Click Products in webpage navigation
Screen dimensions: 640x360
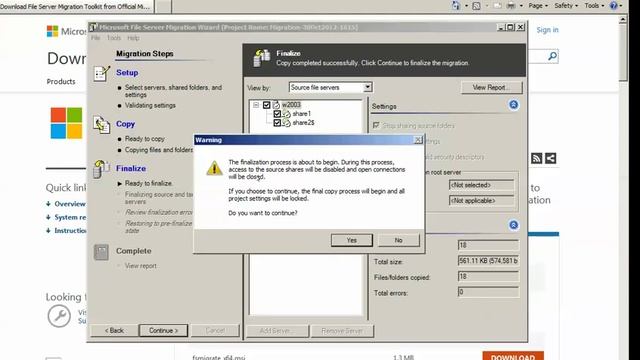[x=61, y=81]
